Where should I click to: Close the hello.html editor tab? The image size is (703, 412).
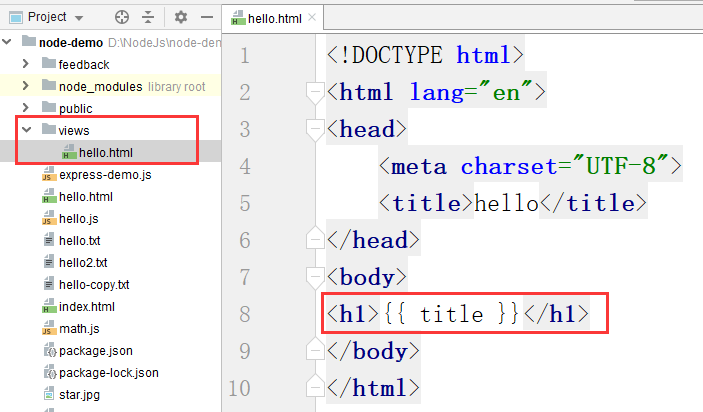(x=312, y=17)
